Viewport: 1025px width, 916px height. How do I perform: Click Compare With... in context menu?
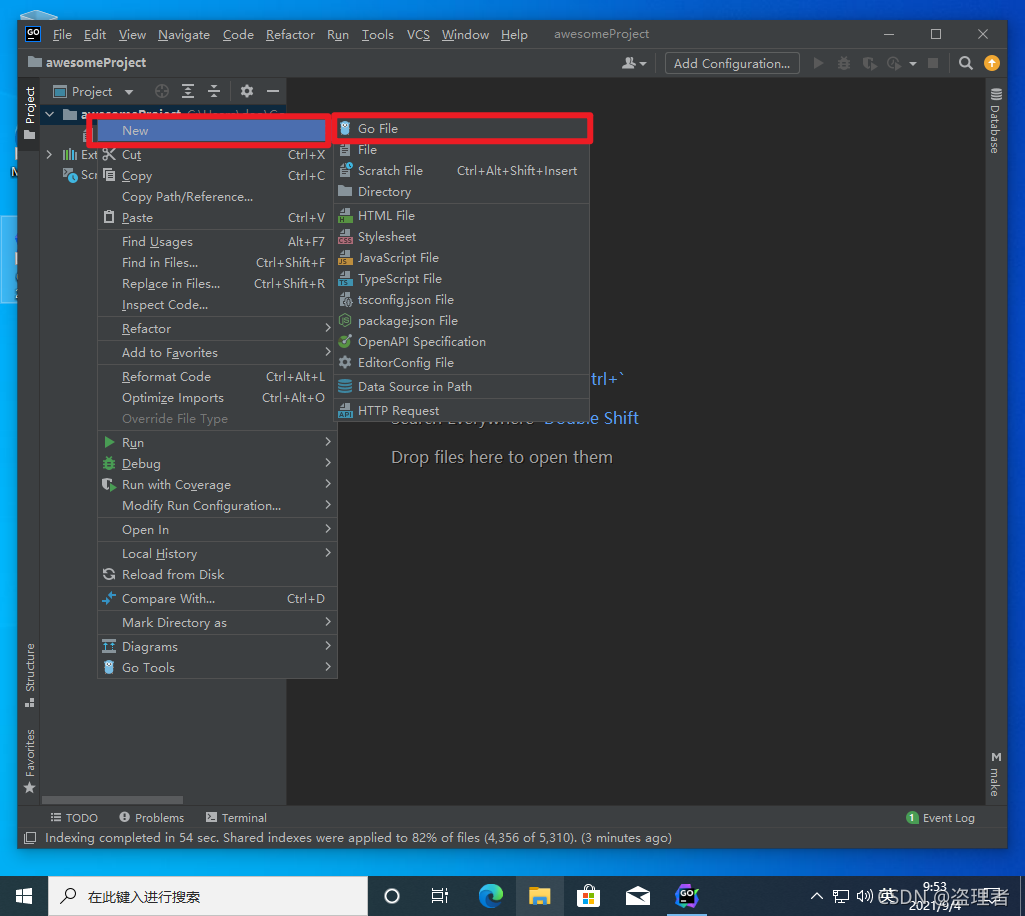(217, 599)
